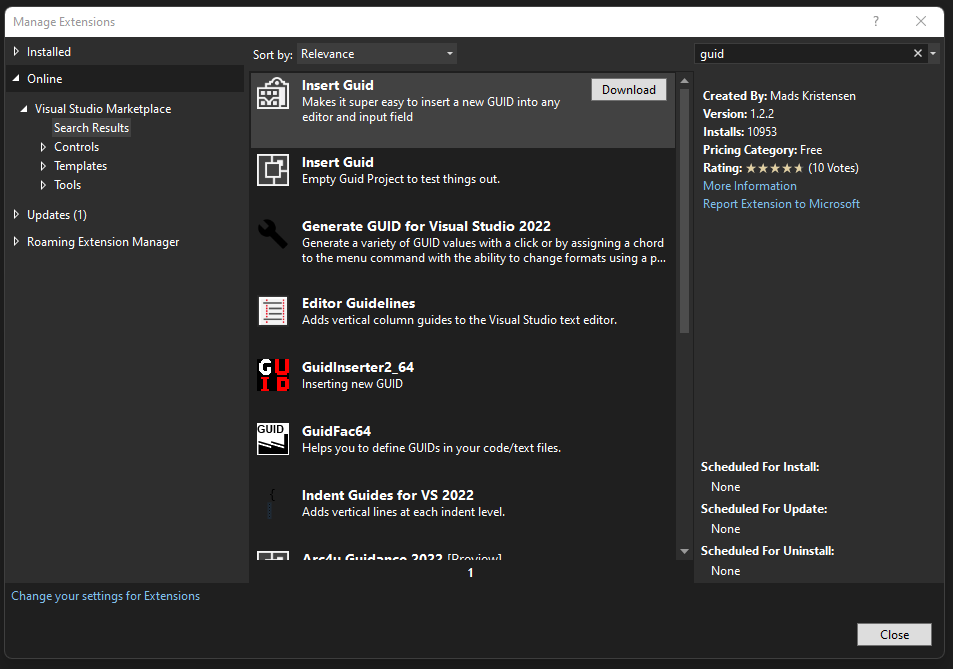
Task: Expand the Updates (1) category
Action: [x=16, y=214]
